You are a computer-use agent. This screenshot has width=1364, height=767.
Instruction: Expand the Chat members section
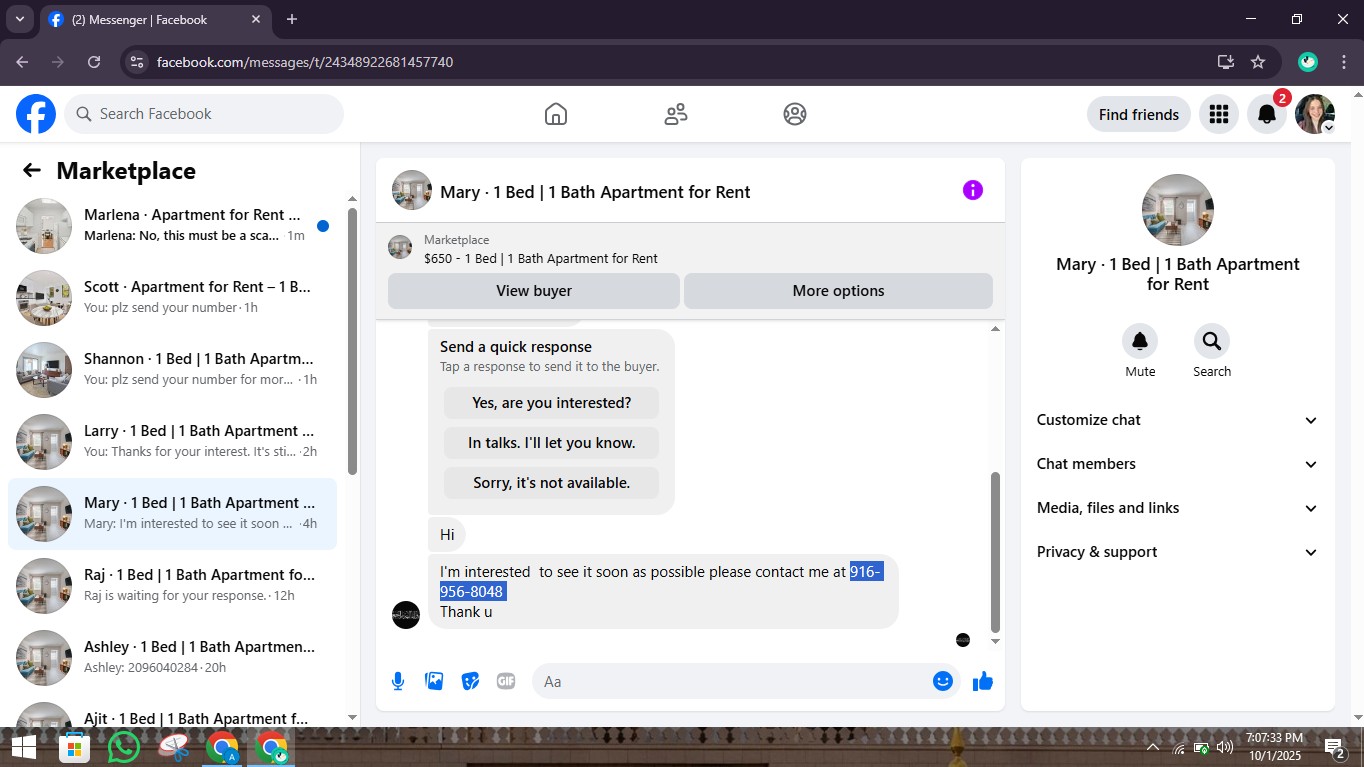click(x=1178, y=464)
